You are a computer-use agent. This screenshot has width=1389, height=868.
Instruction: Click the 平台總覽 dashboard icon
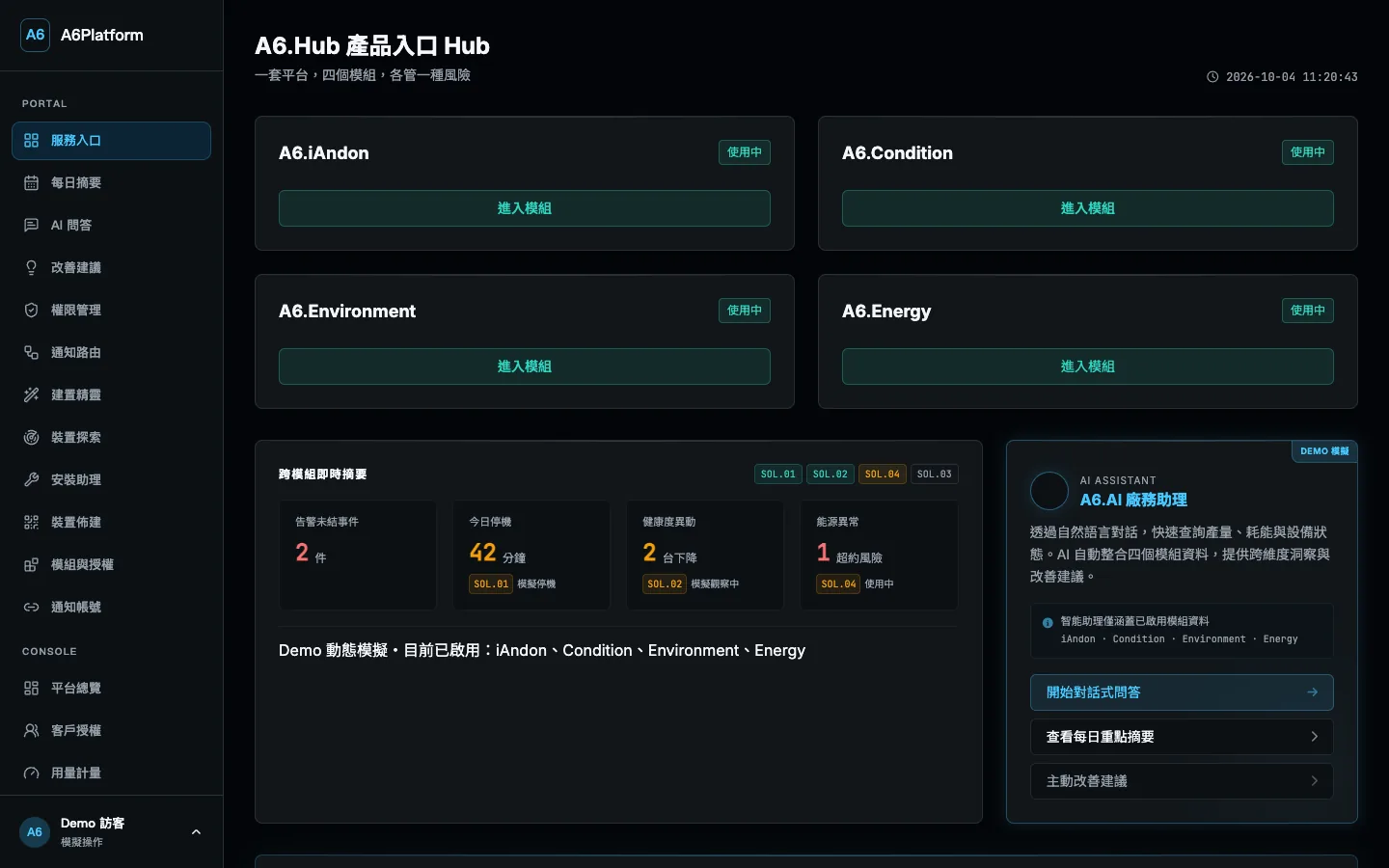[31, 689]
